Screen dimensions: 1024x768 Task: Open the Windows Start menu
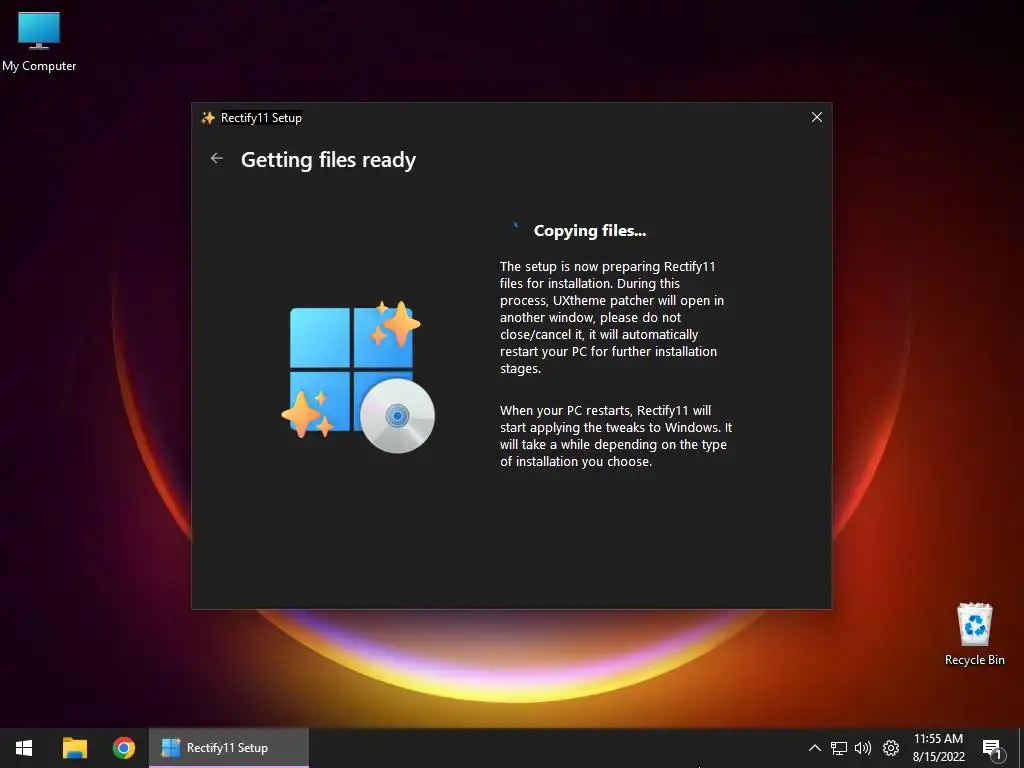24,748
